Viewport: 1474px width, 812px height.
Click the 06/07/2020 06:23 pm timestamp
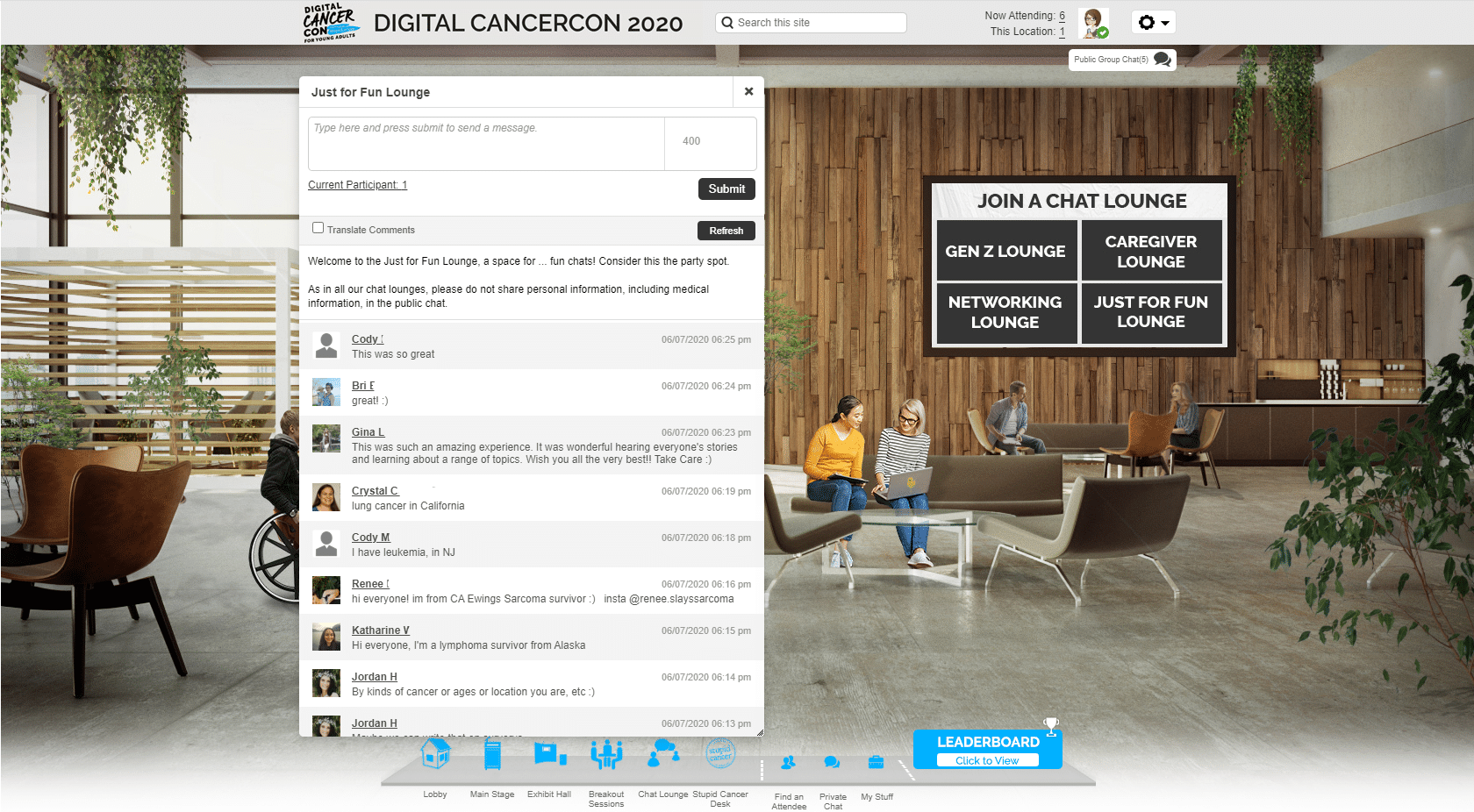tap(706, 432)
